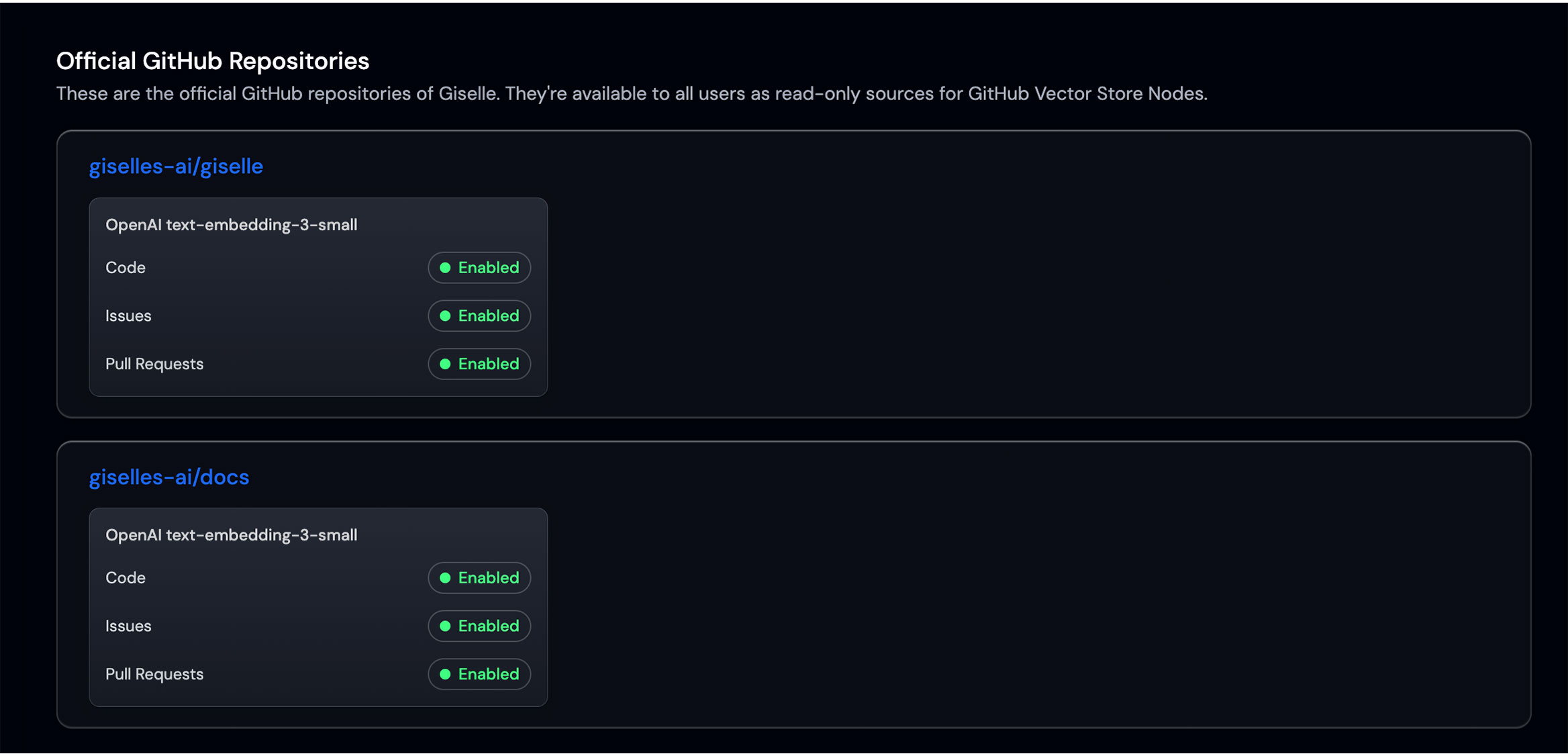Select the OpenAI text-embedding-3-small label in docs card
1568x756 pixels.
[x=231, y=535]
